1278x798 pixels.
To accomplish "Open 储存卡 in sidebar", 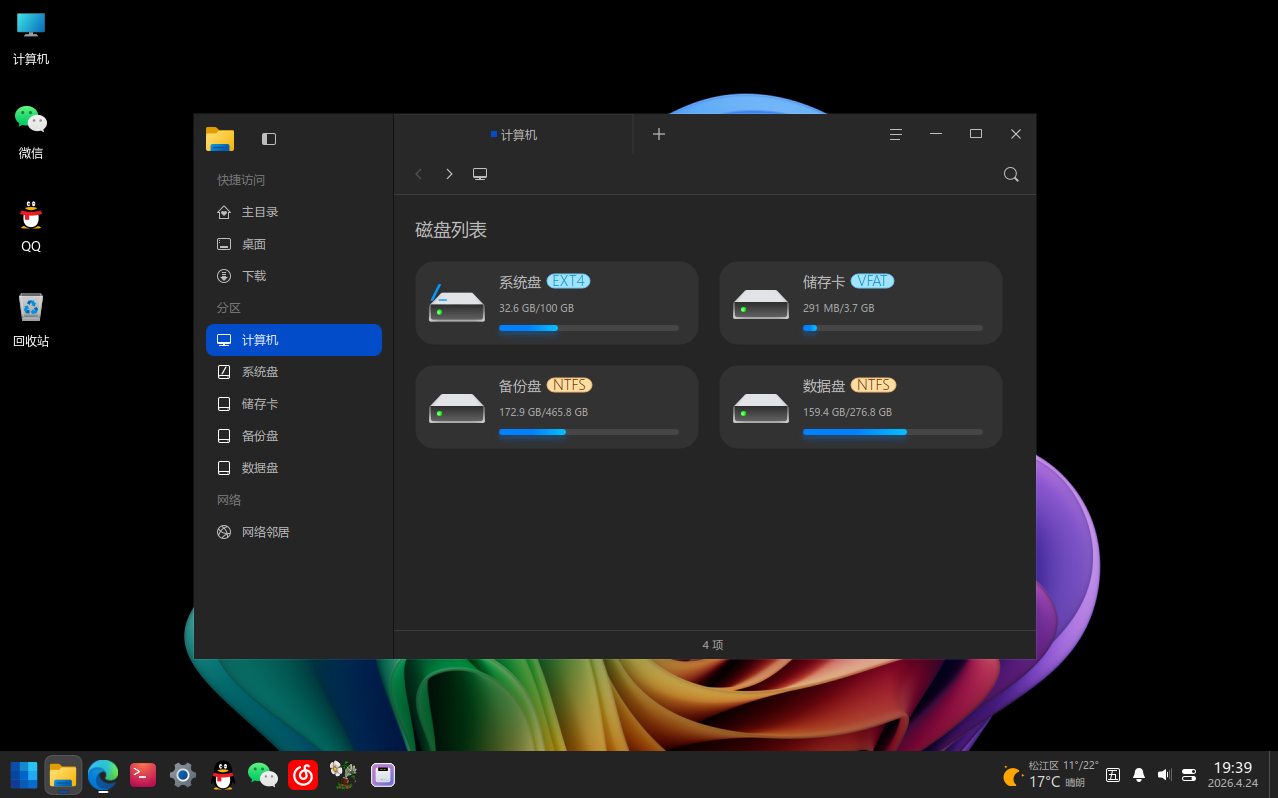I will pyautogui.click(x=294, y=404).
